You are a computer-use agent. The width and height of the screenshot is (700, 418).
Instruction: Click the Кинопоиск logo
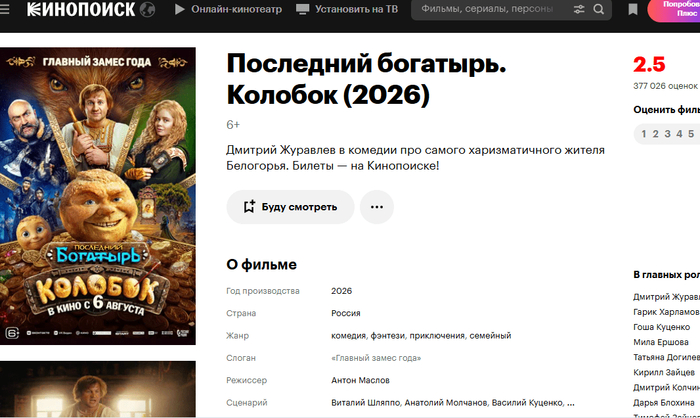81,9
